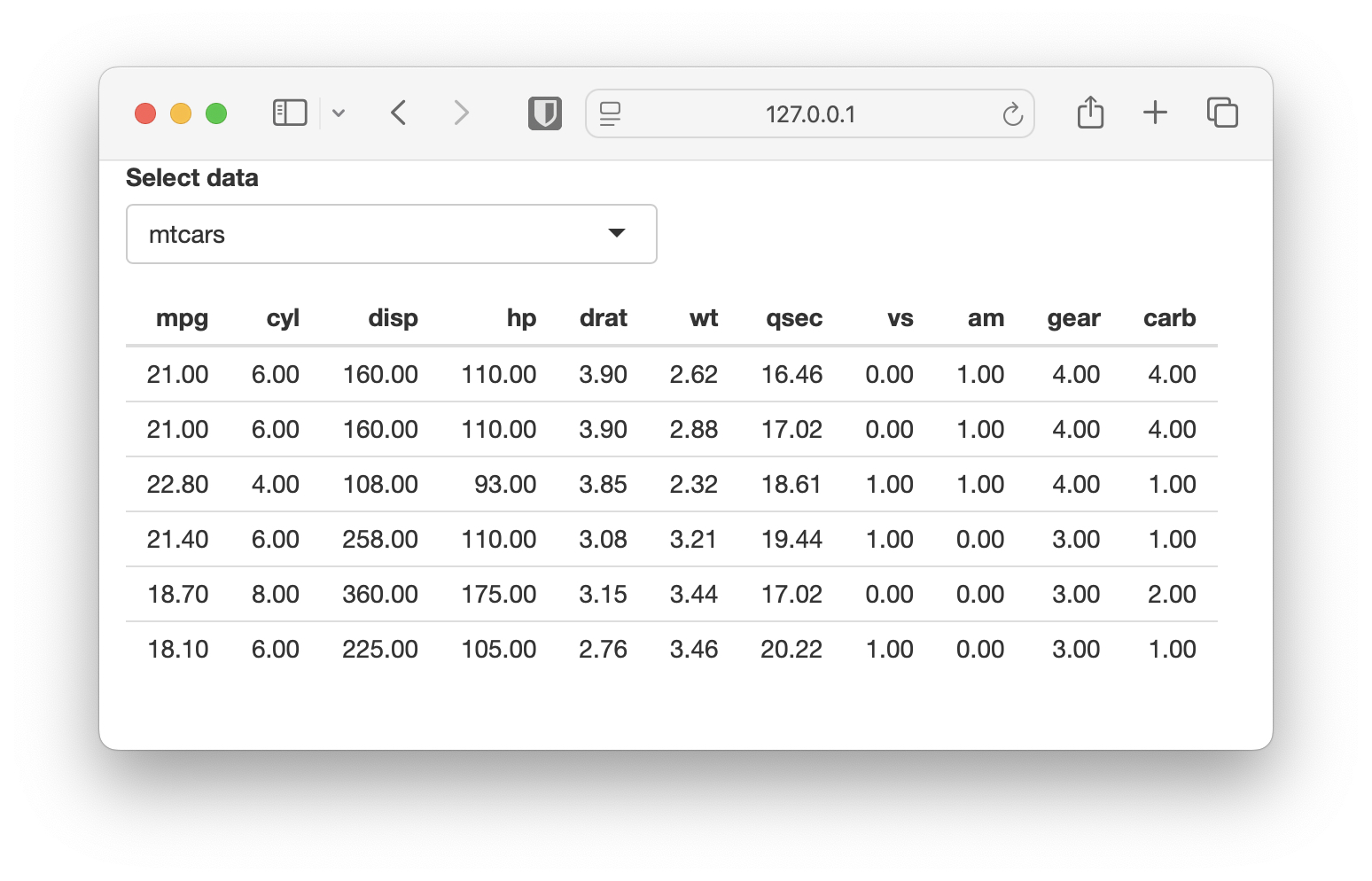The width and height of the screenshot is (1372, 881).
Task: Click the carb column header
Action: click(x=1169, y=318)
